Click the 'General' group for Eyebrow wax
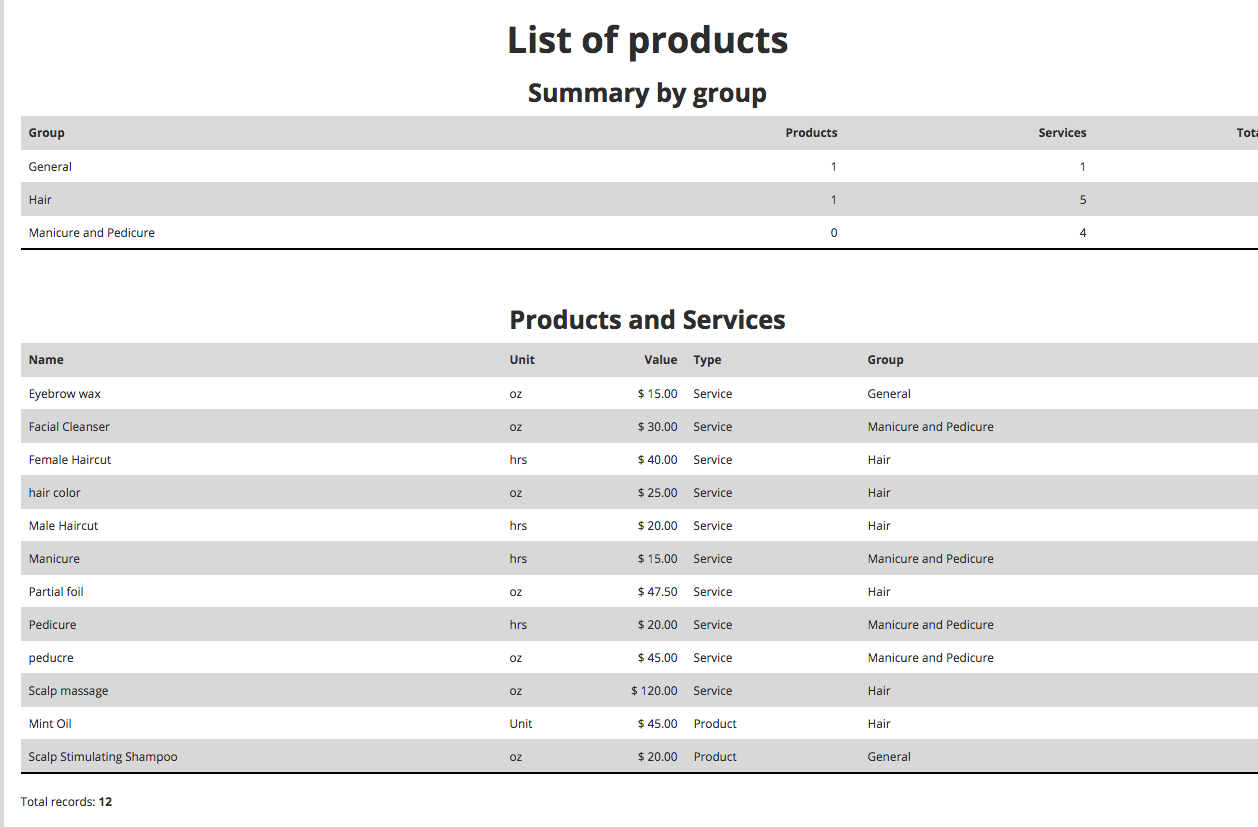 click(889, 394)
